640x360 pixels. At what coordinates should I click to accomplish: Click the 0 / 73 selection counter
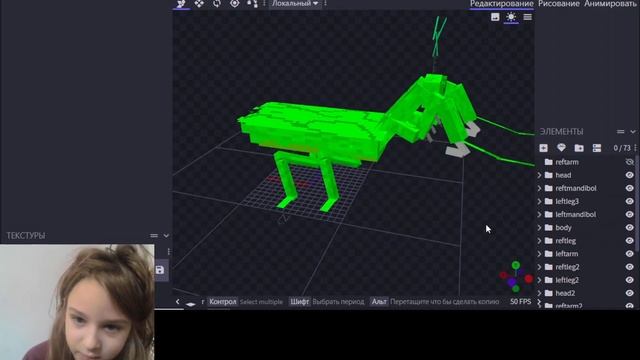point(622,148)
